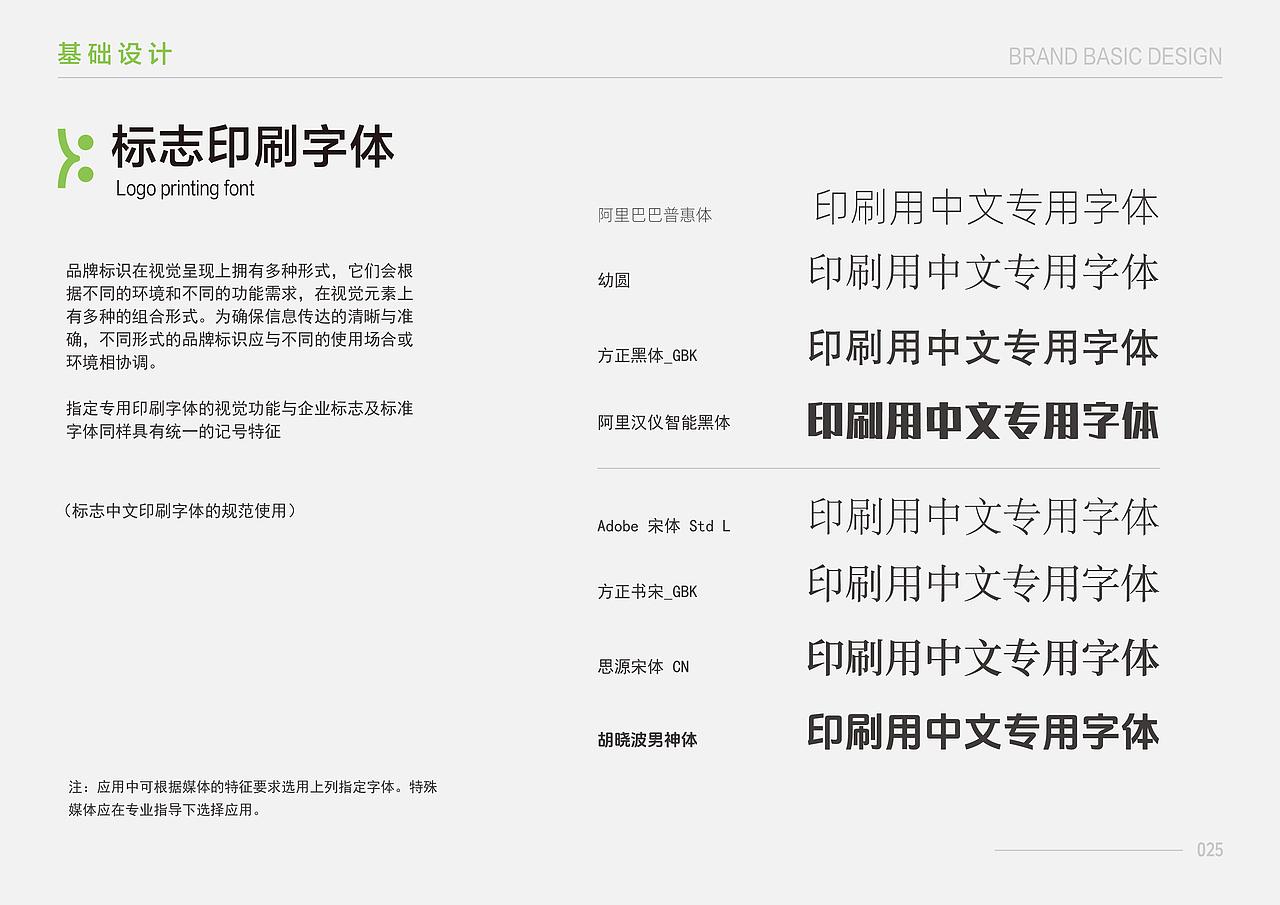
Task: Click the 方正书宋_GBK font label
Action: (647, 592)
